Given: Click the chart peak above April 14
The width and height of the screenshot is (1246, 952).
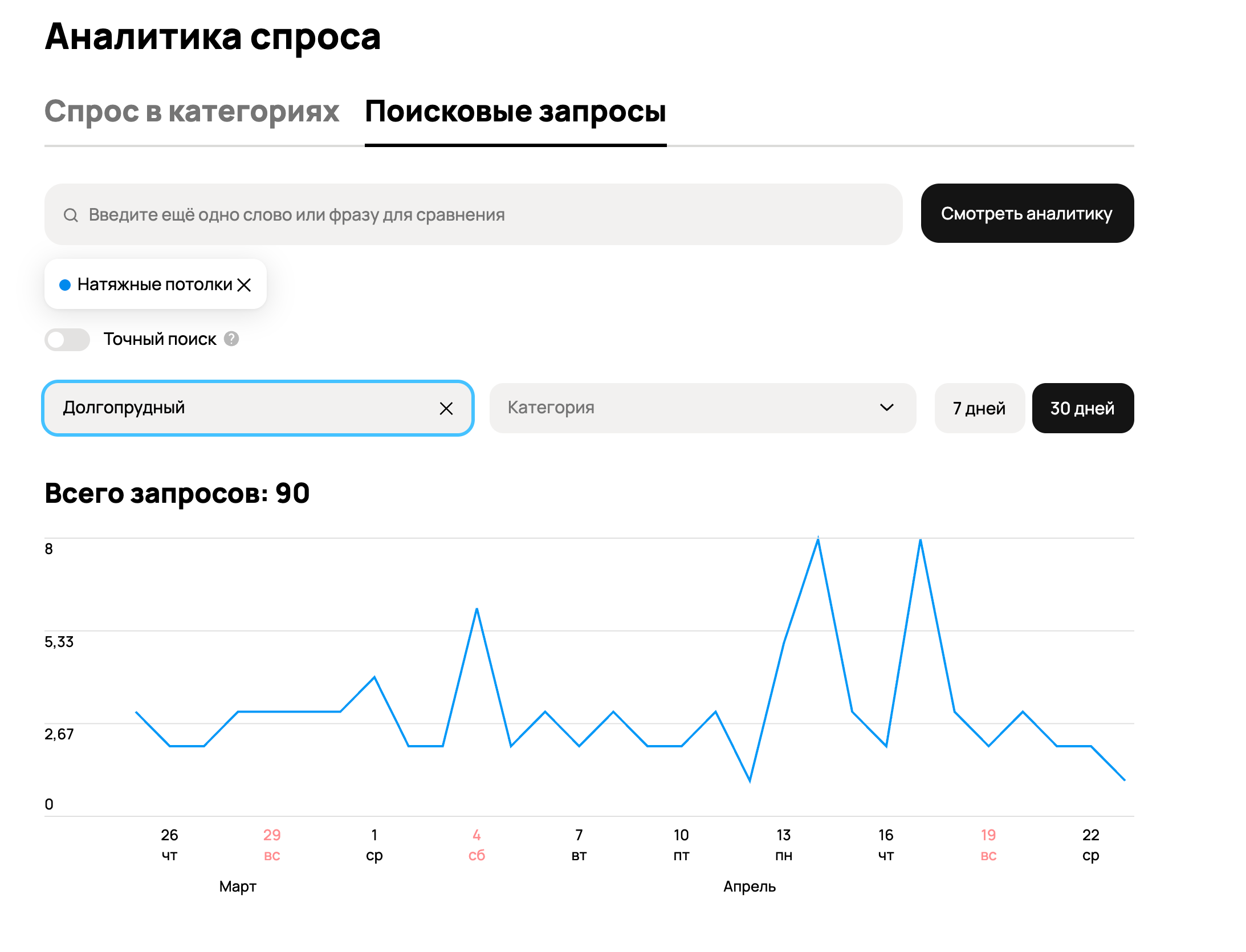Looking at the screenshot, I should click(818, 539).
